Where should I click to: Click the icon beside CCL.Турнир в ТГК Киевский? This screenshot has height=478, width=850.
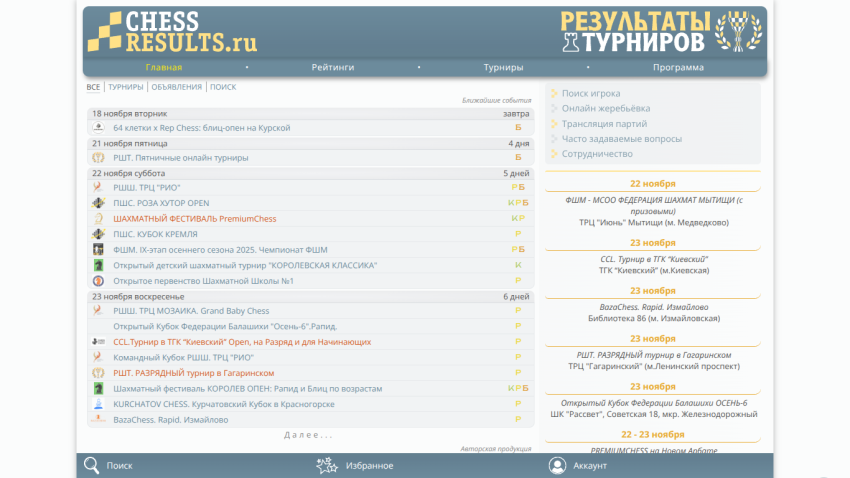click(x=98, y=342)
